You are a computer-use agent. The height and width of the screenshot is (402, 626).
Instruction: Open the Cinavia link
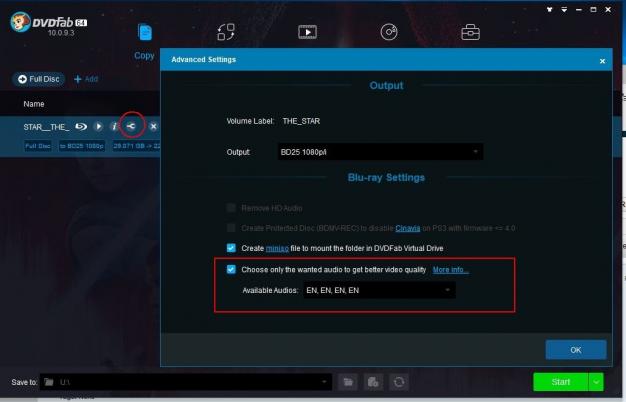(408, 228)
